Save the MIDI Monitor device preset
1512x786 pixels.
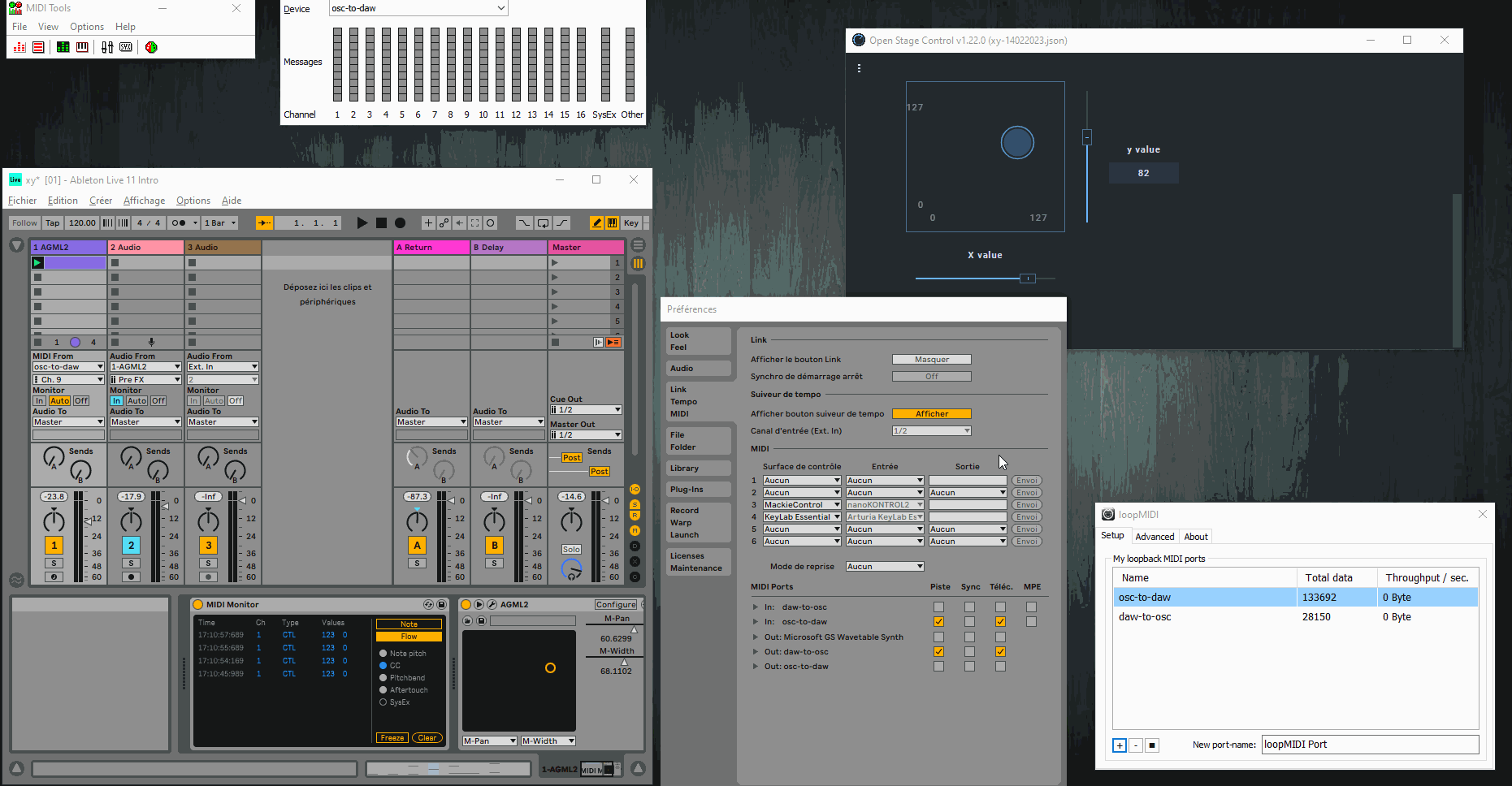click(441, 605)
